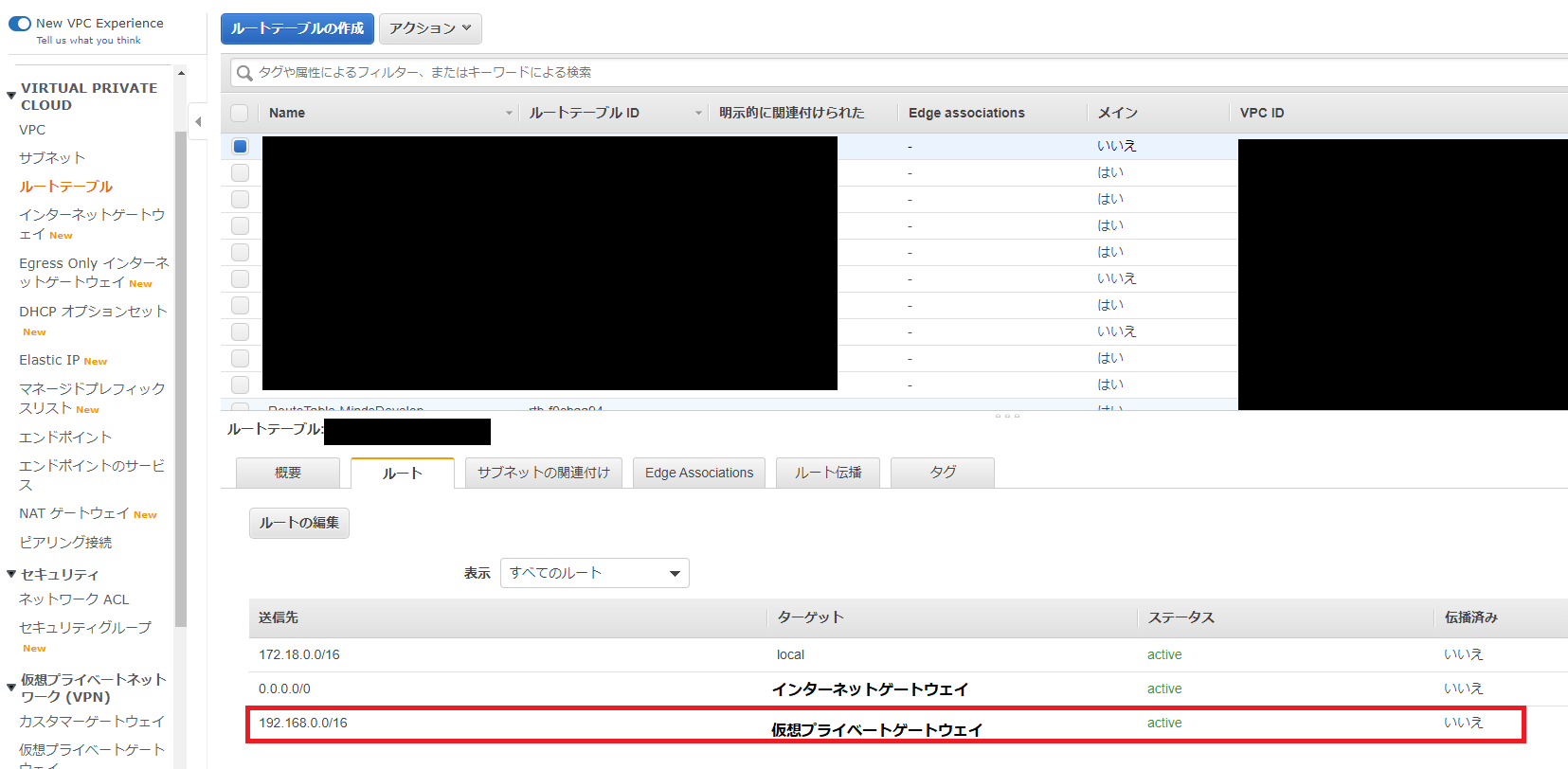Click the sidebar vertical scrollbar thumb

coord(181,379)
